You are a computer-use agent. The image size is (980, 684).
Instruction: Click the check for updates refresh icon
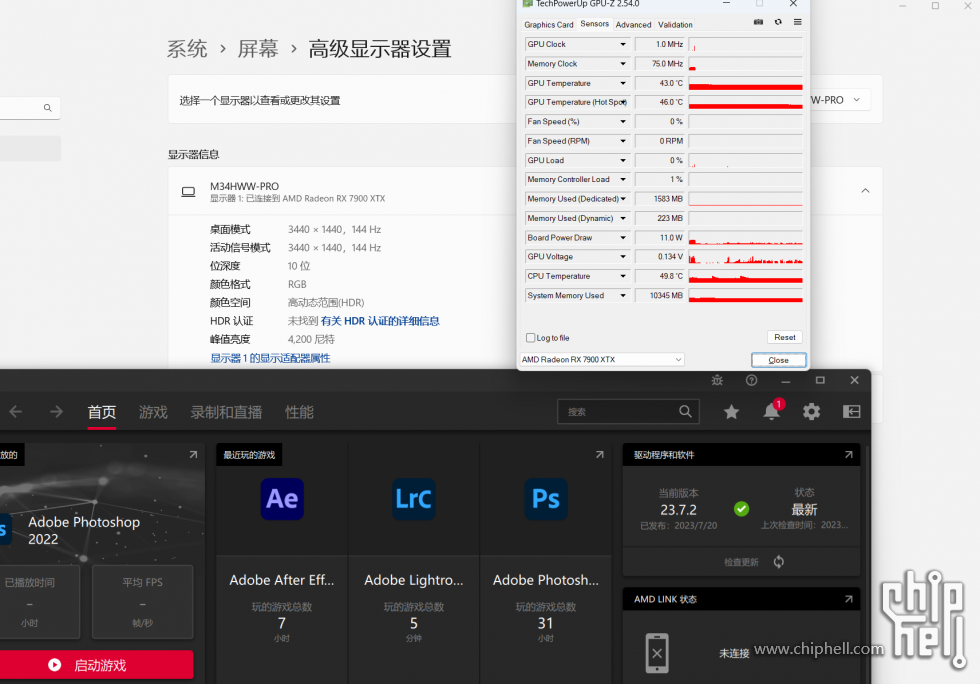778,561
